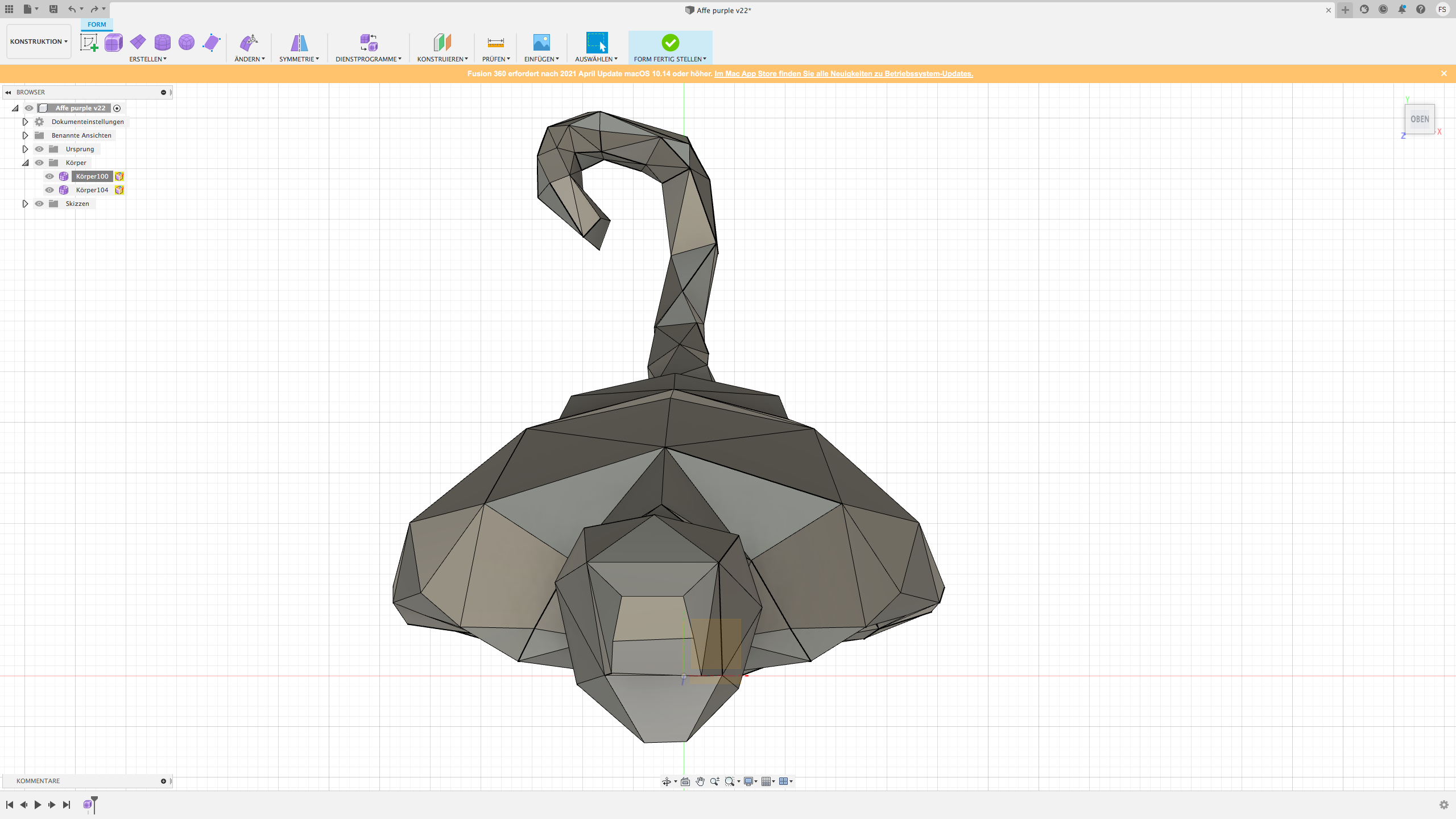Expand the Ursprung folder

tap(25, 149)
